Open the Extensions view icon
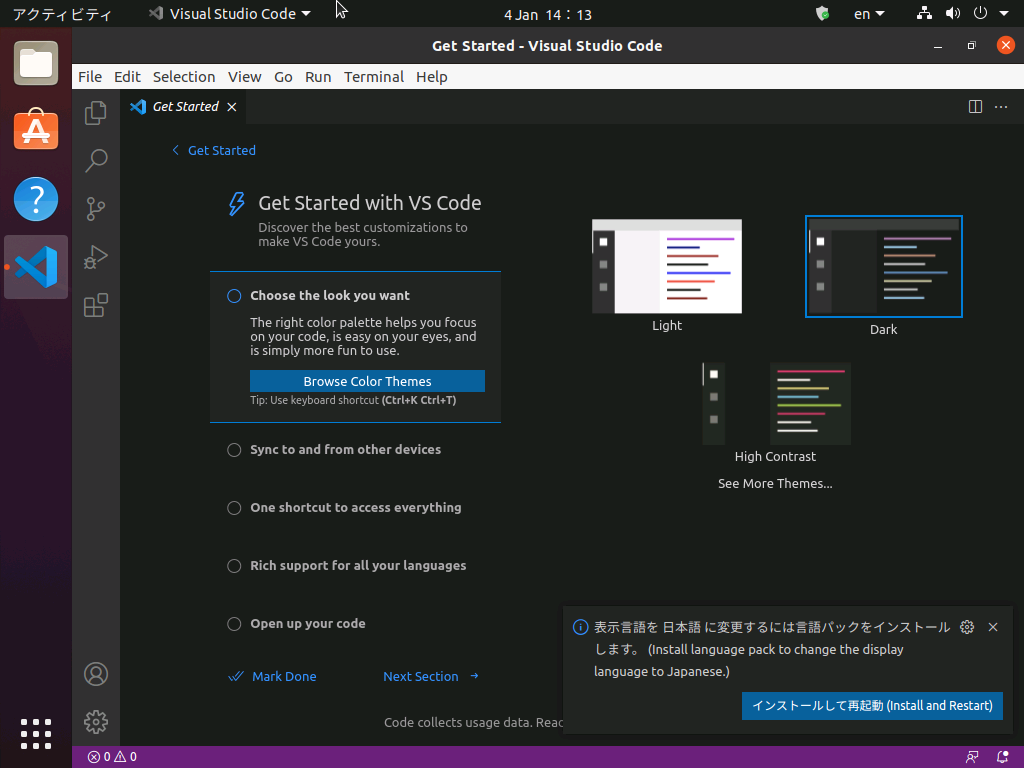Image resolution: width=1024 pixels, height=768 pixels. [x=96, y=305]
